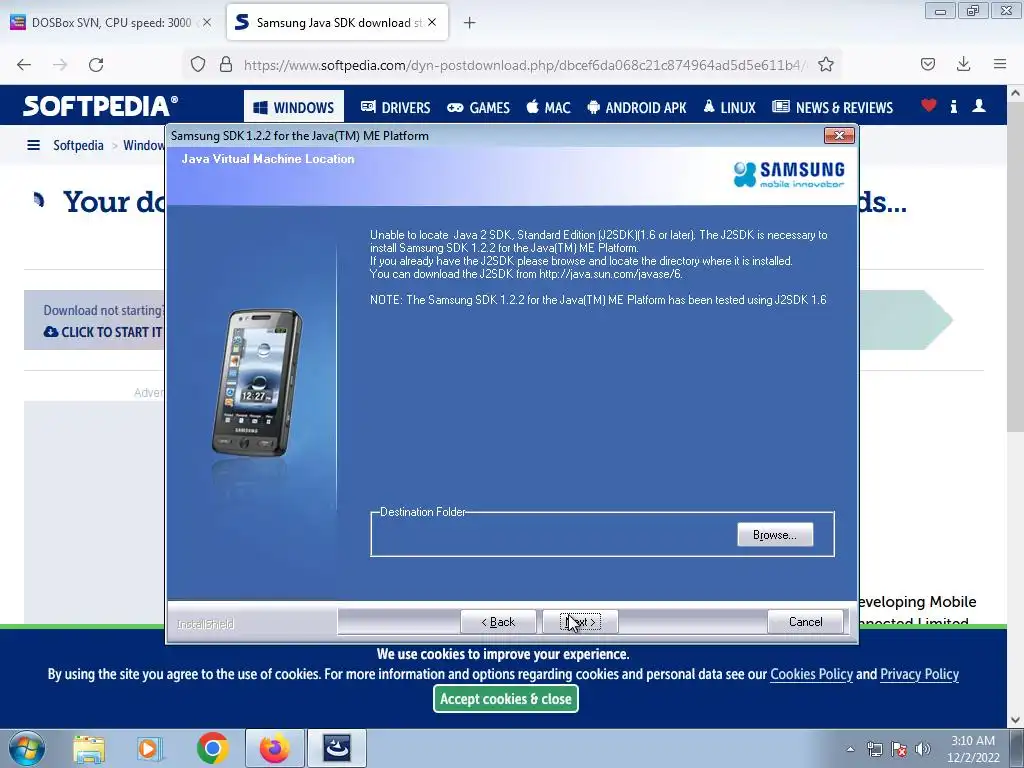Go back with Firefox back arrow

pos(24,64)
